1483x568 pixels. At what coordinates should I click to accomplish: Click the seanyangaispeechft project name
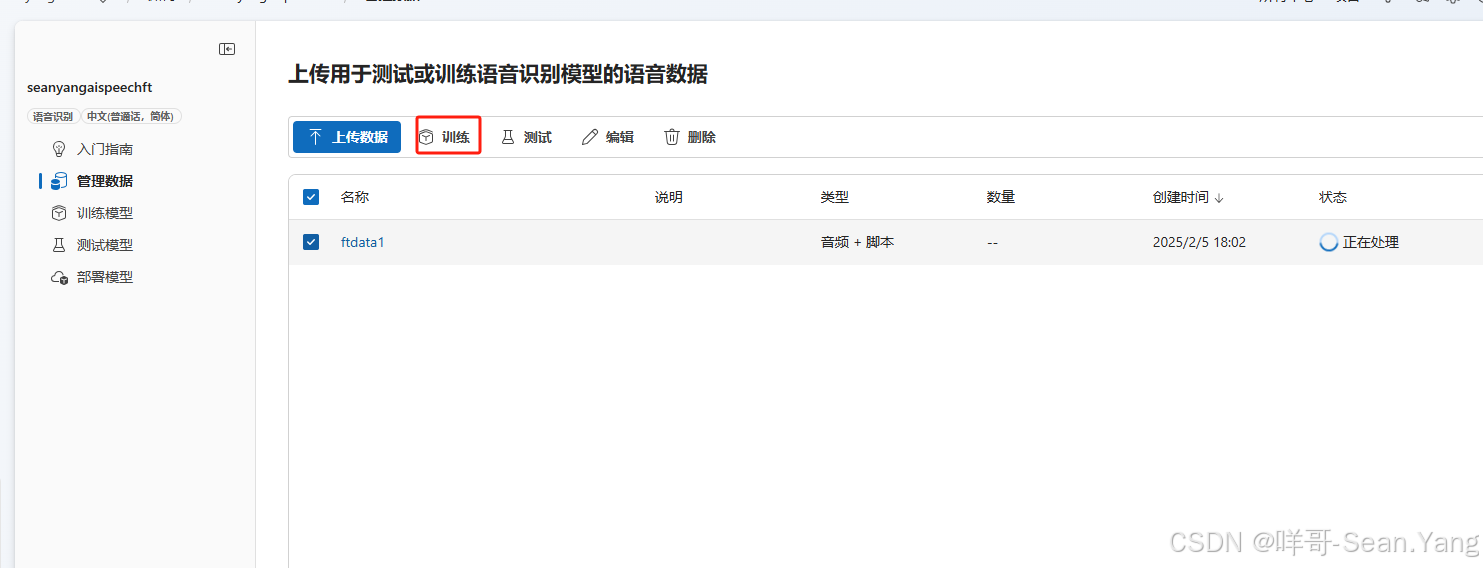89,88
